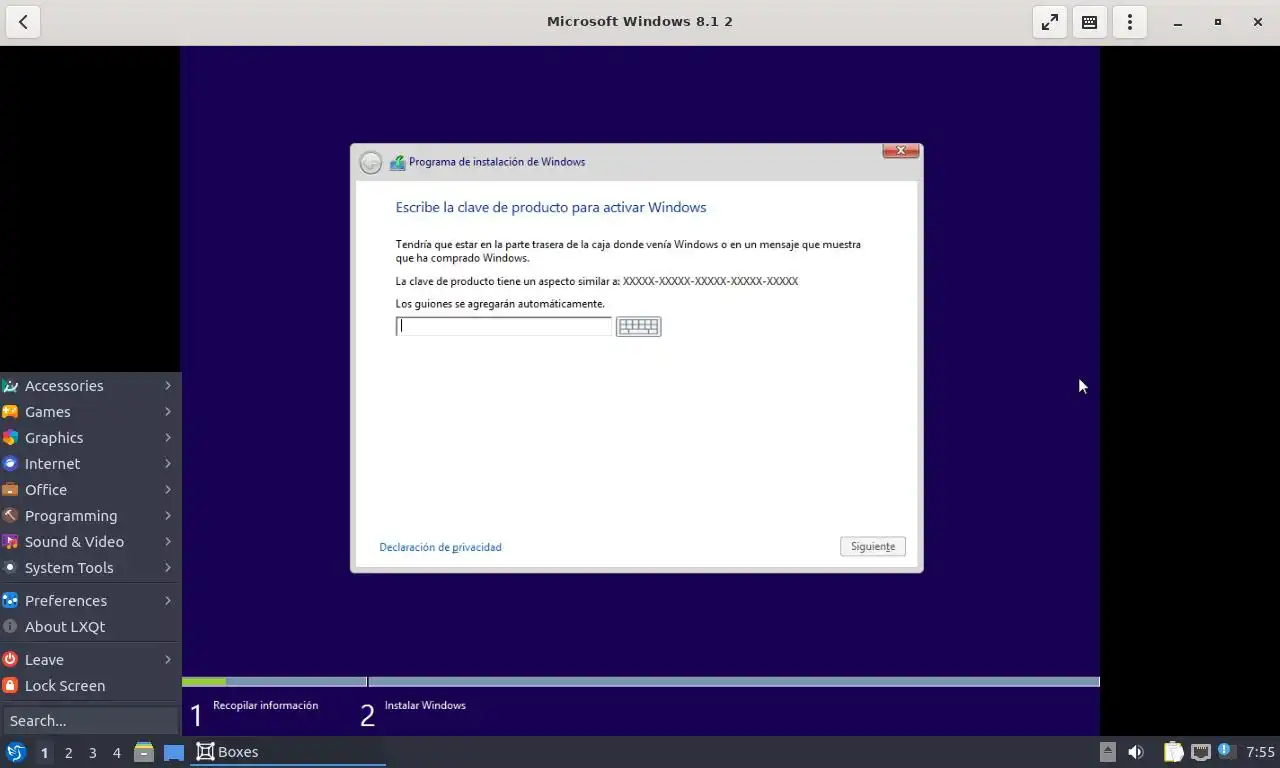The height and width of the screenshot is (768, 1280).
Task: Click the arrow beside the Games entry
Action: coord(168,412)
